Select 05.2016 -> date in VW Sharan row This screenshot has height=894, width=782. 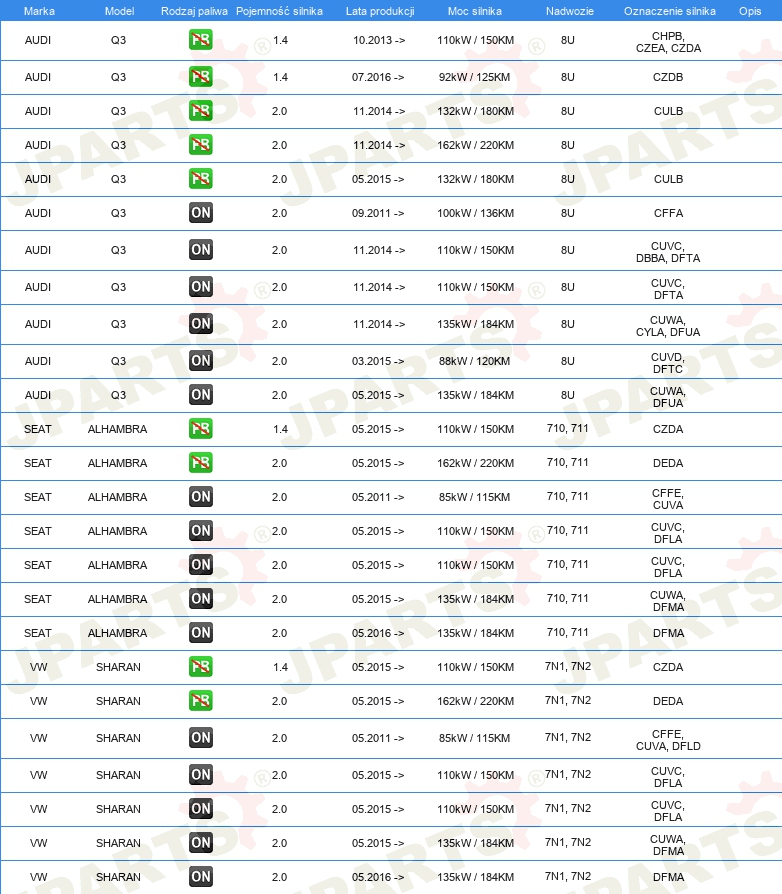point(378,877)
